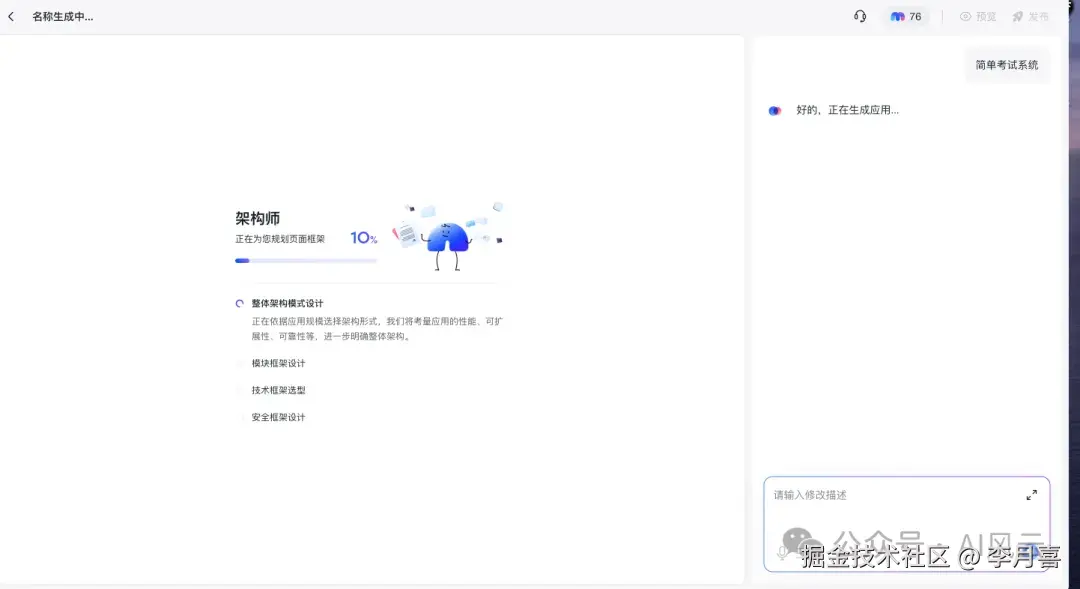The height and width of the screenshot is (589, 1080).
Task: Click the back arrow at top left
Action: (x=10, y=16)
